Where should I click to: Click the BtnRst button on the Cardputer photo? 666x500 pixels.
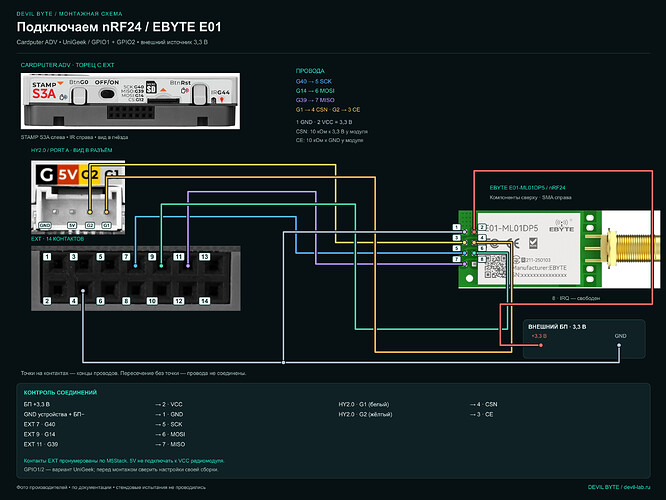(x=199, y=92)
